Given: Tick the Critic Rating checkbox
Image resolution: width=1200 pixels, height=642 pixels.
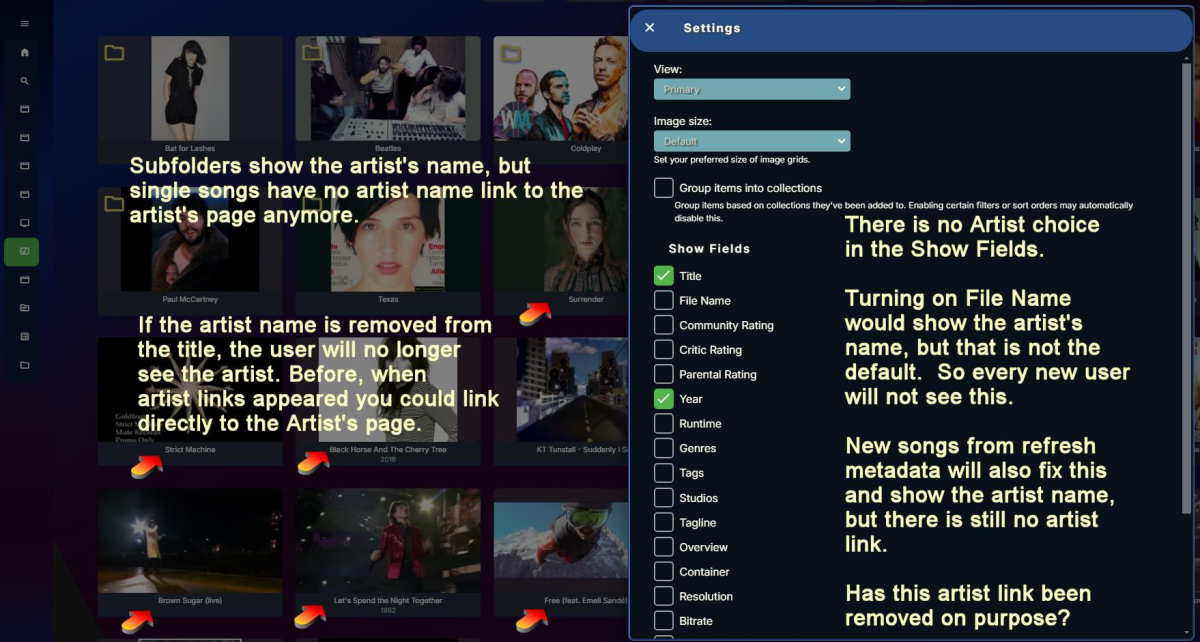Looking at the screenshot, I should (664, 350).
